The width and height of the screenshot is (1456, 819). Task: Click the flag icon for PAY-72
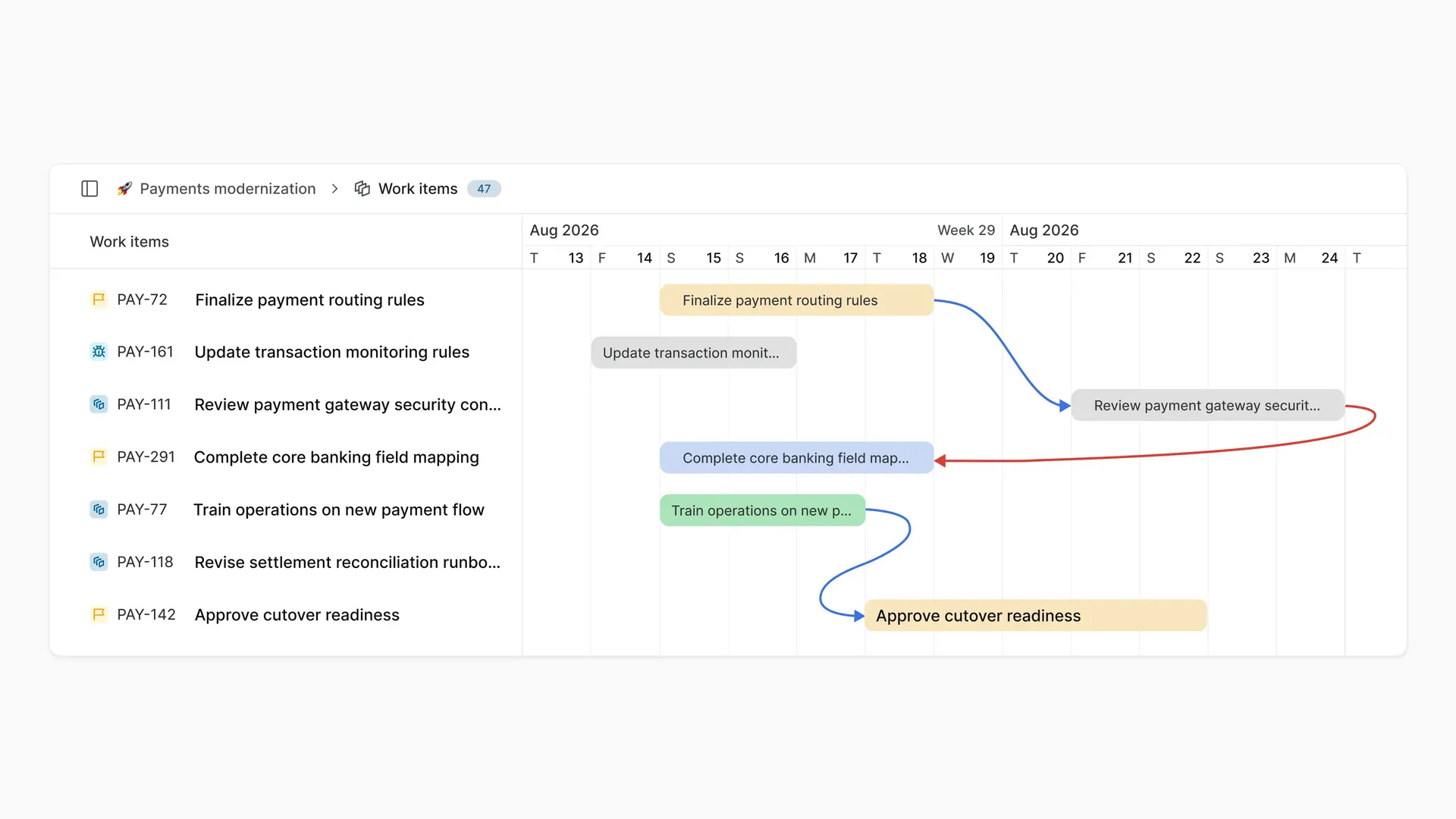99,300
